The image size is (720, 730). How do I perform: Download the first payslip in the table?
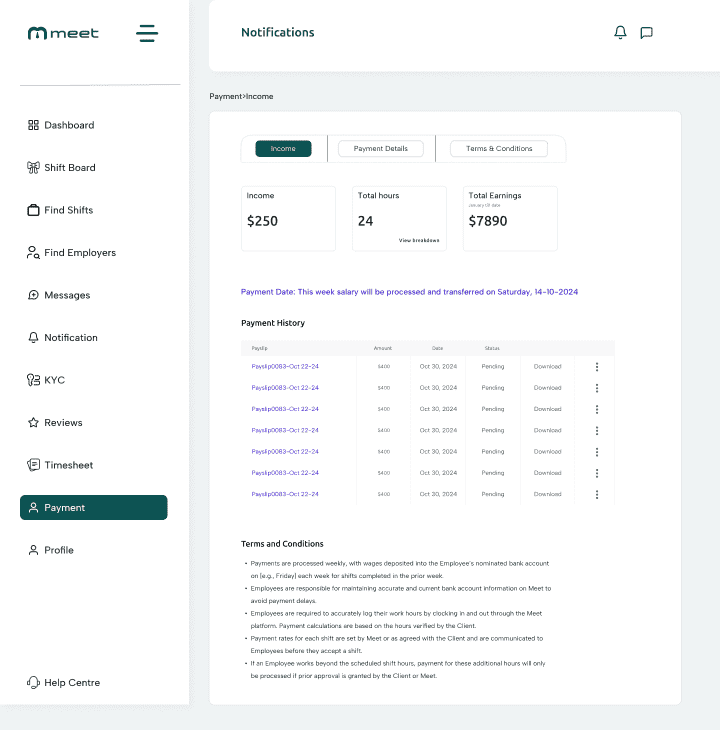[547, 367]
